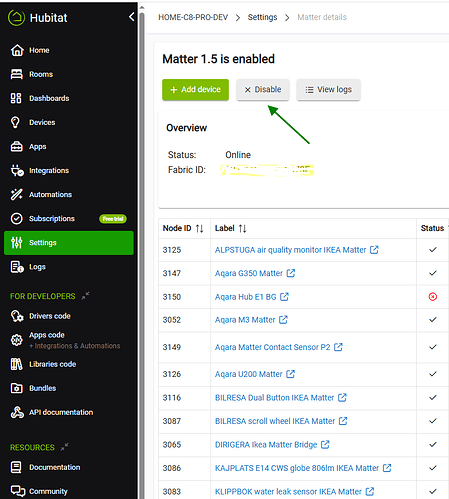Click checkmark status for Aqara G350 row
The height and width of the screenshot is (499, 449).
[x=433, y=273]
